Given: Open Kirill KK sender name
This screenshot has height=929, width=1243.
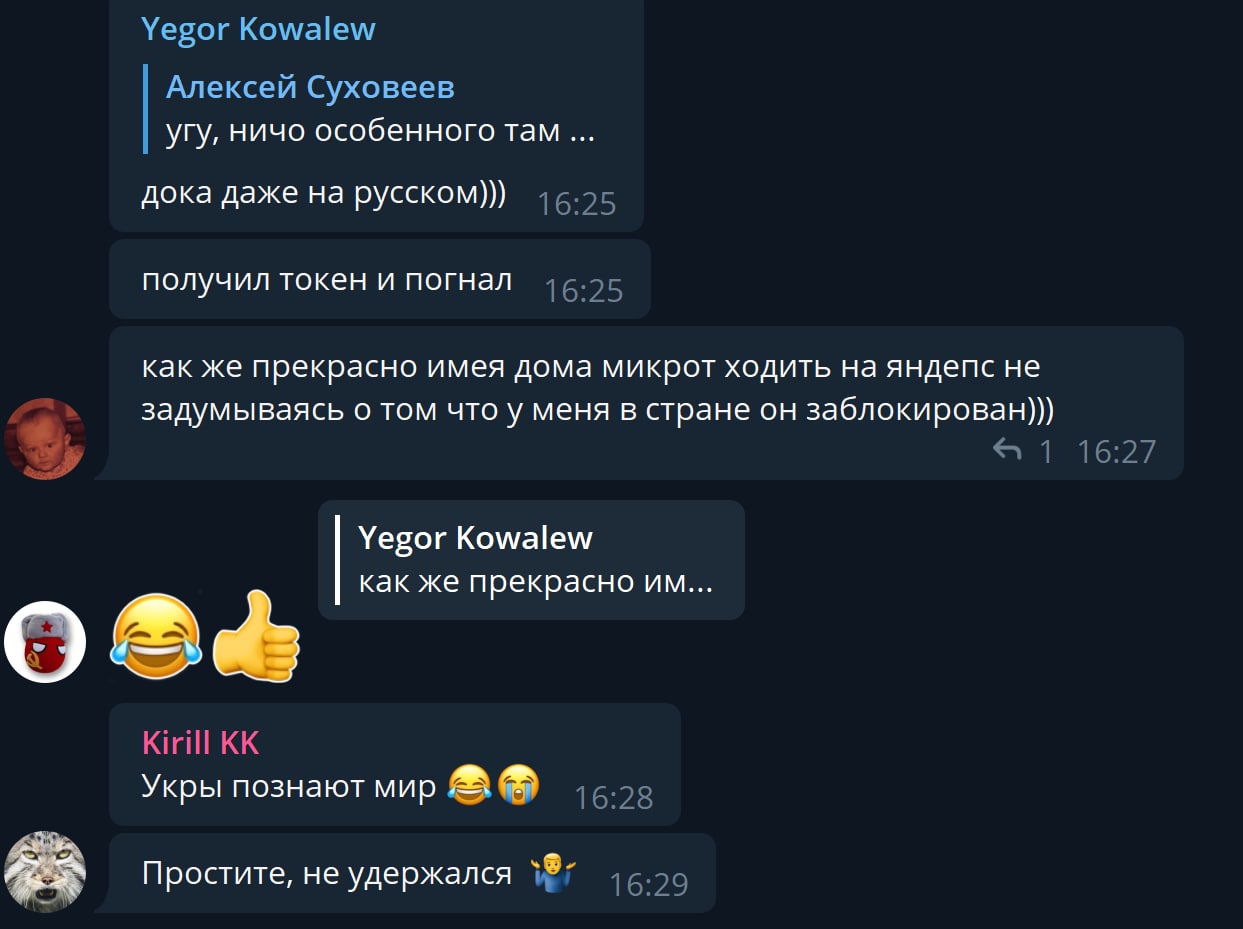Looking at the screenshot, I should coord(200,742).
